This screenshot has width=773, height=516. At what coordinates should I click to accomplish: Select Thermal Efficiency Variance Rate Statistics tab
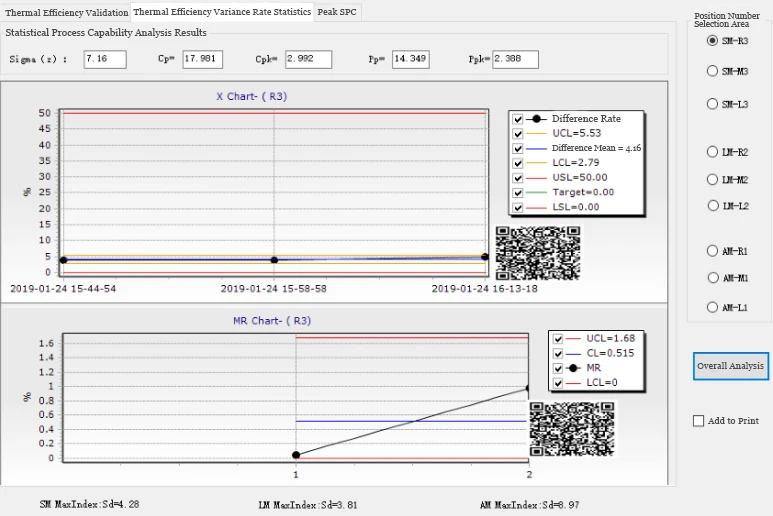(x=222, y=13)
